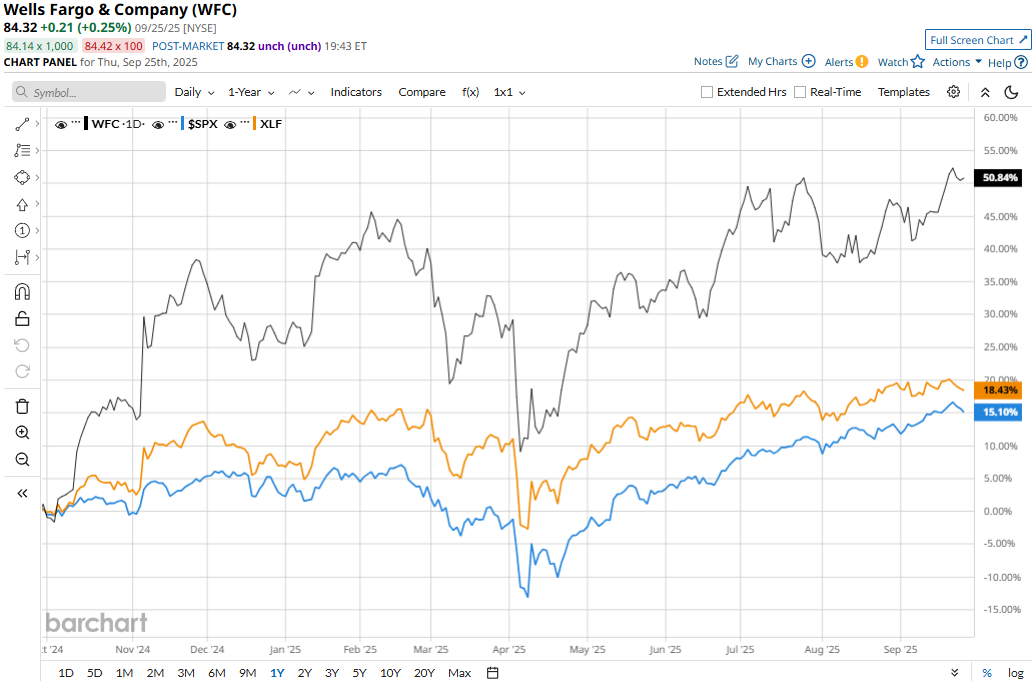Image resolution: width=1032 pixels, height=681 pixels.
Task: Select the trend line drawing tool
Action: [x=22, y=124]
